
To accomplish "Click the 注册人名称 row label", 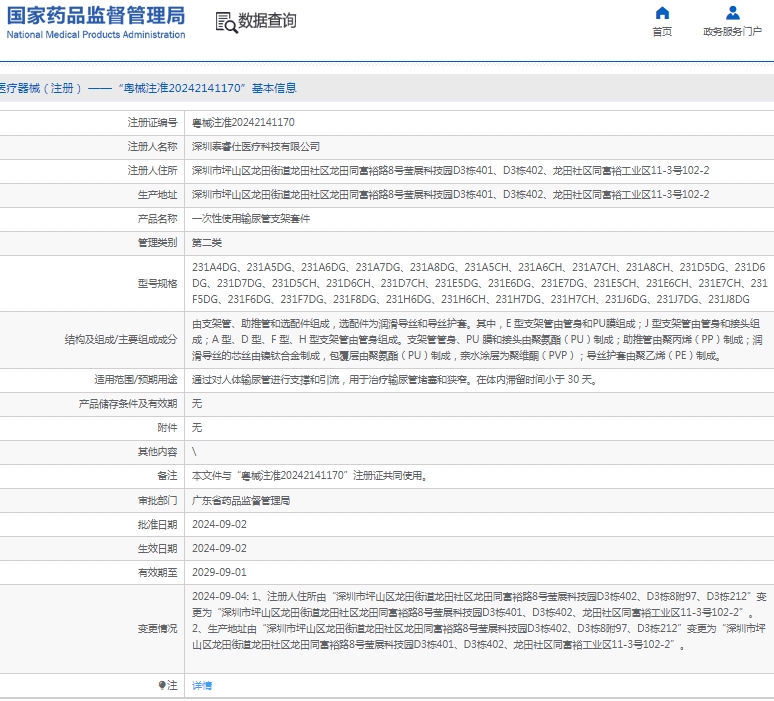I will [153, 147].
